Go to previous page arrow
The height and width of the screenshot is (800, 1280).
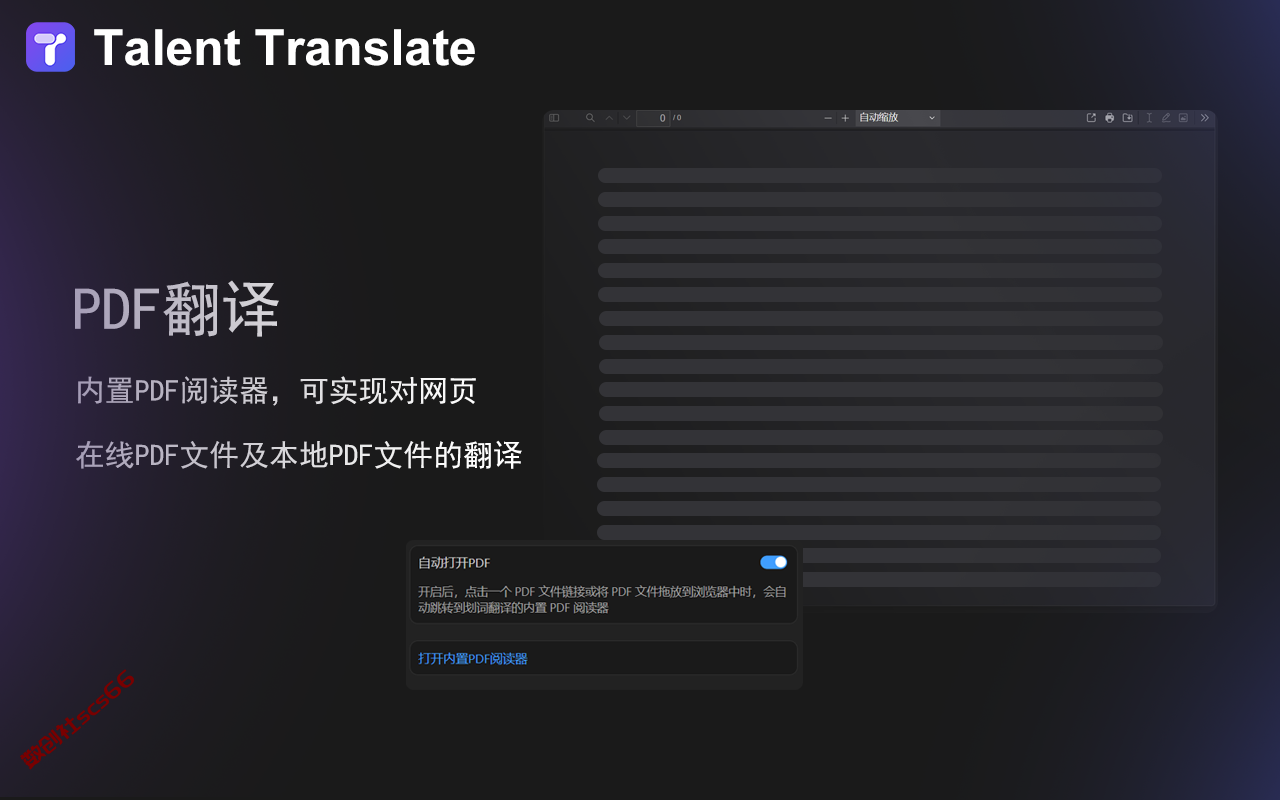[x=609, y=118]
